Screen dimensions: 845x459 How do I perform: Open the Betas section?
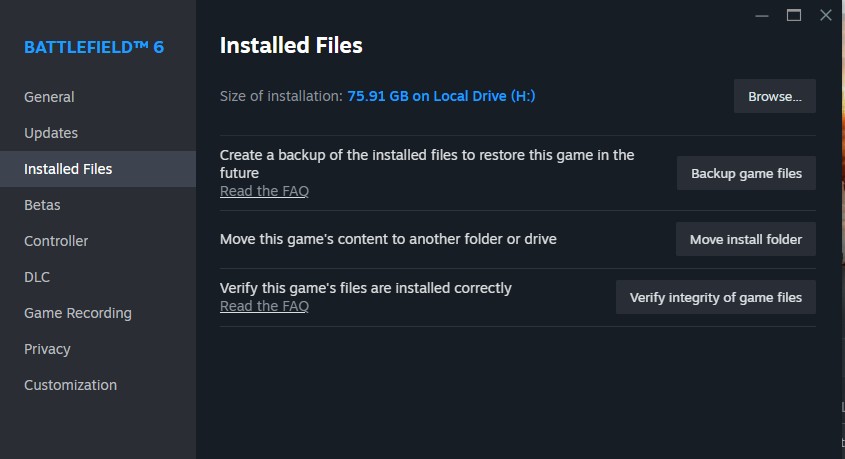click(42, 205)
